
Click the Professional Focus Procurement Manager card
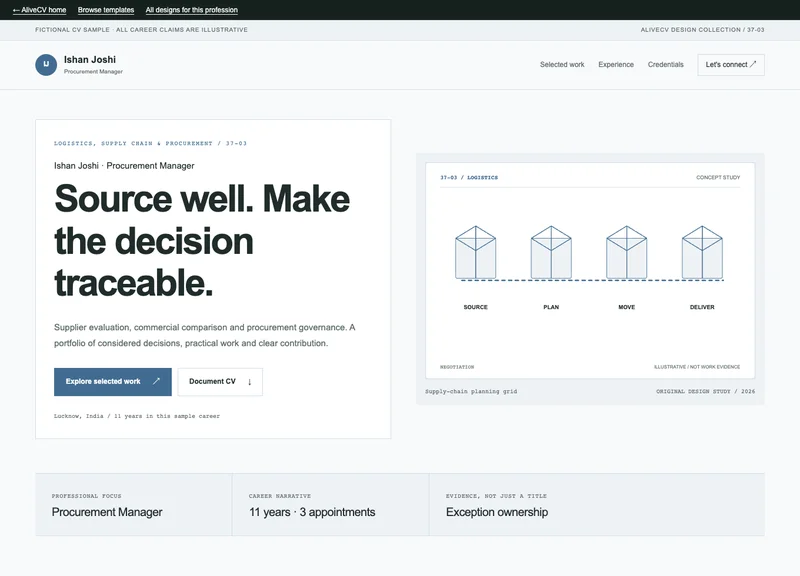tap(134, 505)
